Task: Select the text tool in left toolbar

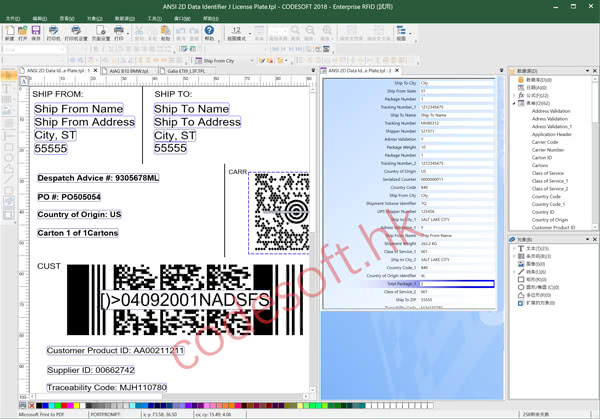Action: pos(7,89)
